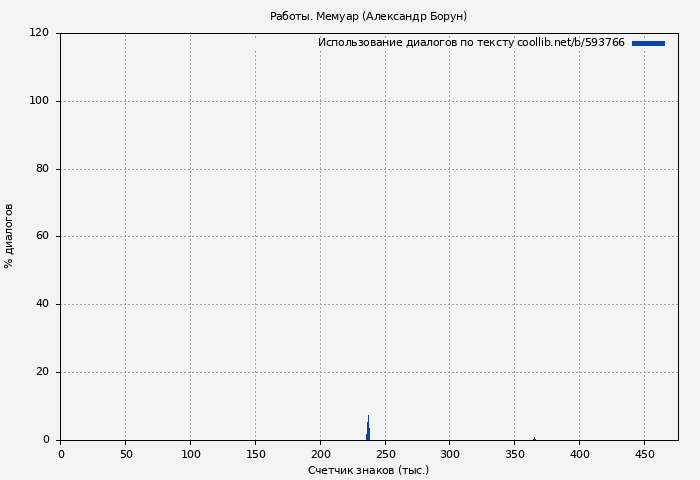Click the x-axis tick label 150
Viewport: 700px width, 480px height.
(x=255, y=454)
